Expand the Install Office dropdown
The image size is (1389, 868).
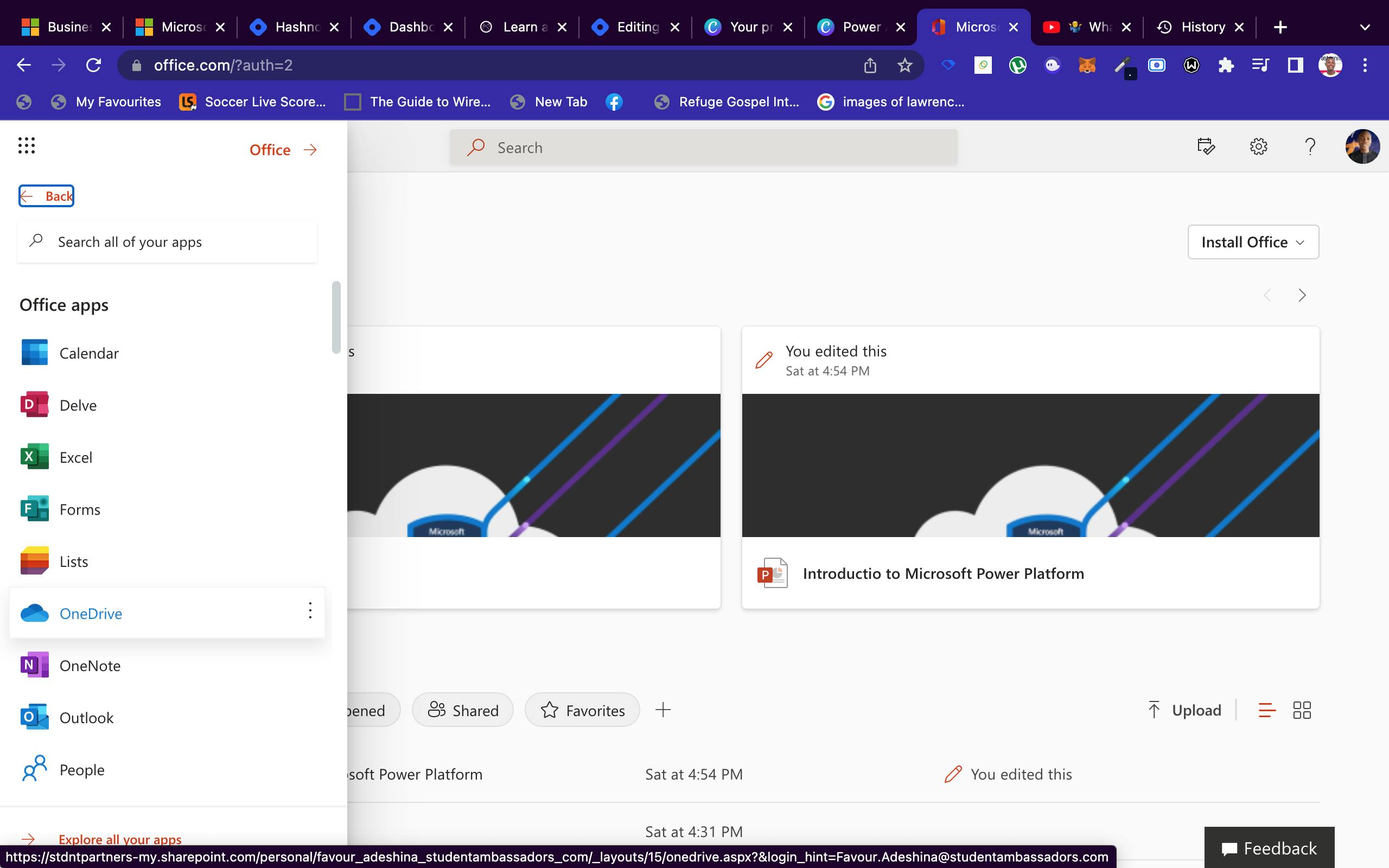[1253, 242]
